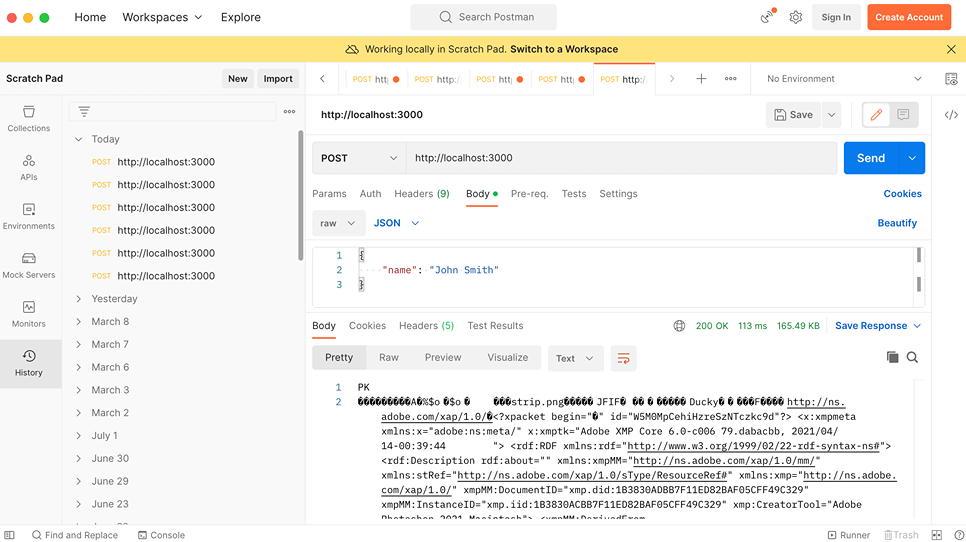966x542 pixels.
Task: Switch to request Headers (9) tab
Action: tap(421, 193)
